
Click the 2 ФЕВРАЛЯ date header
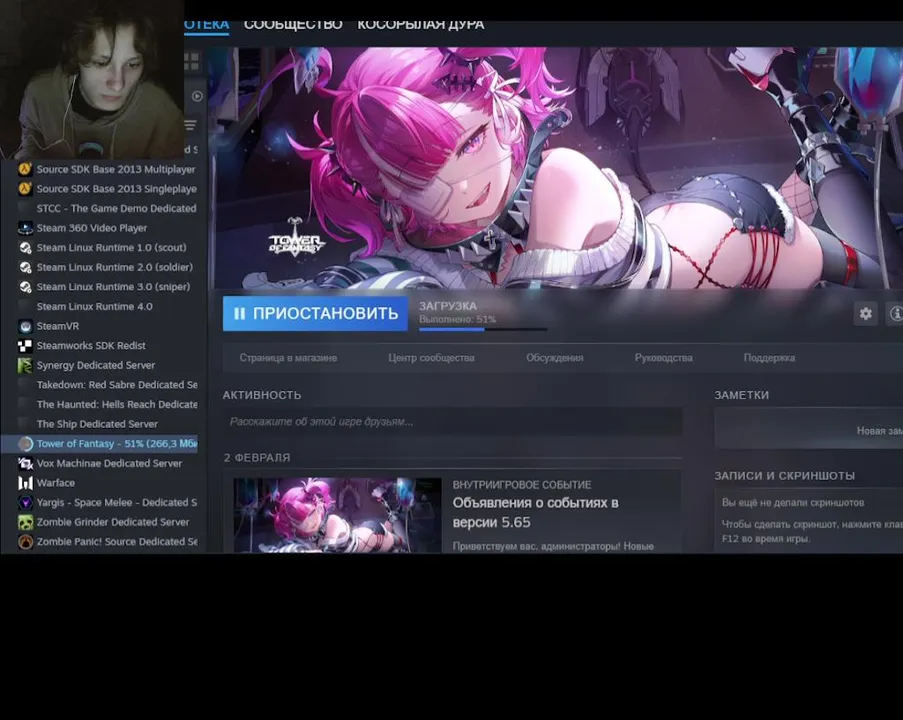tap(257, 457)
